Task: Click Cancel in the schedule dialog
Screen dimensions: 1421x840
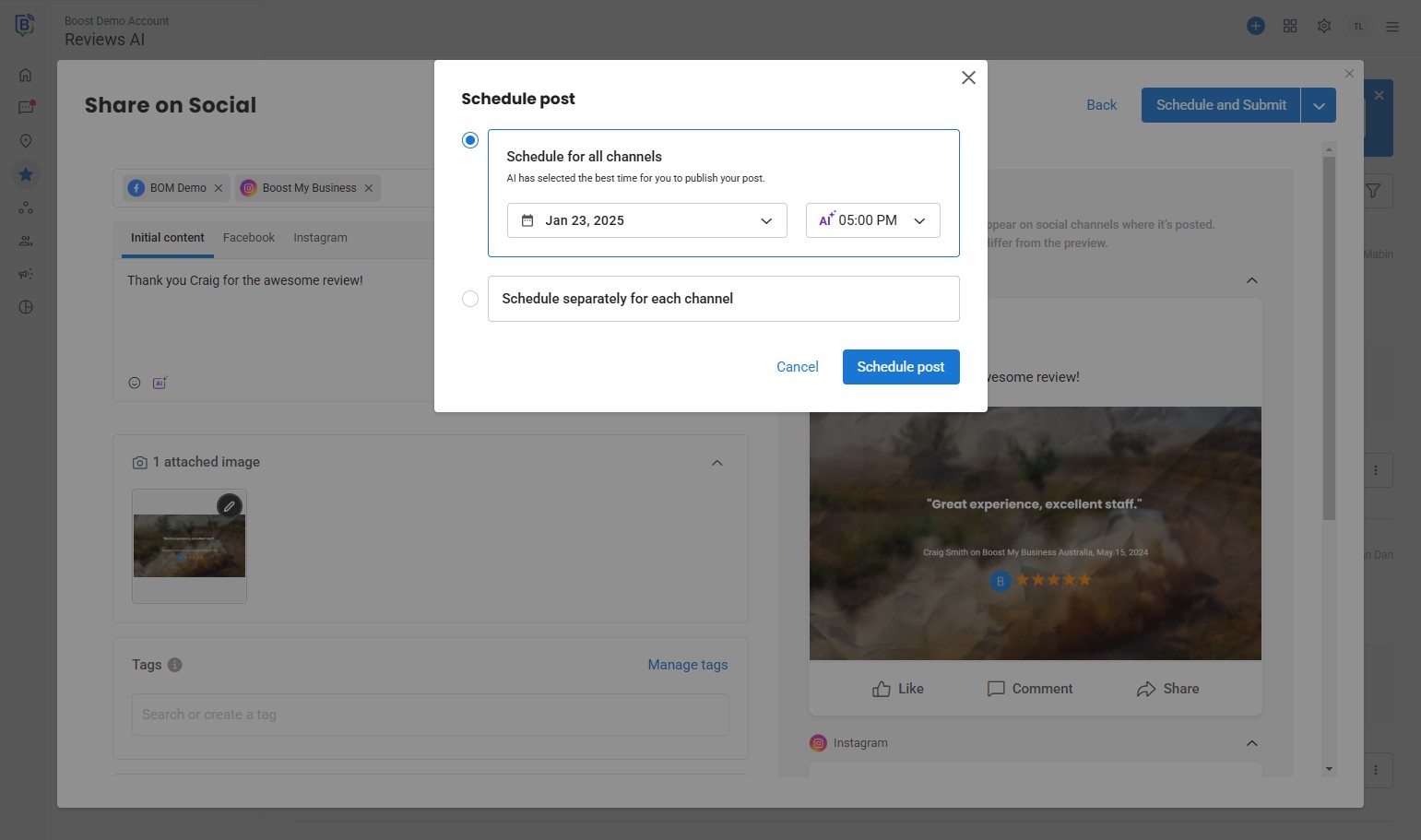Action: [x=797, y=367]
